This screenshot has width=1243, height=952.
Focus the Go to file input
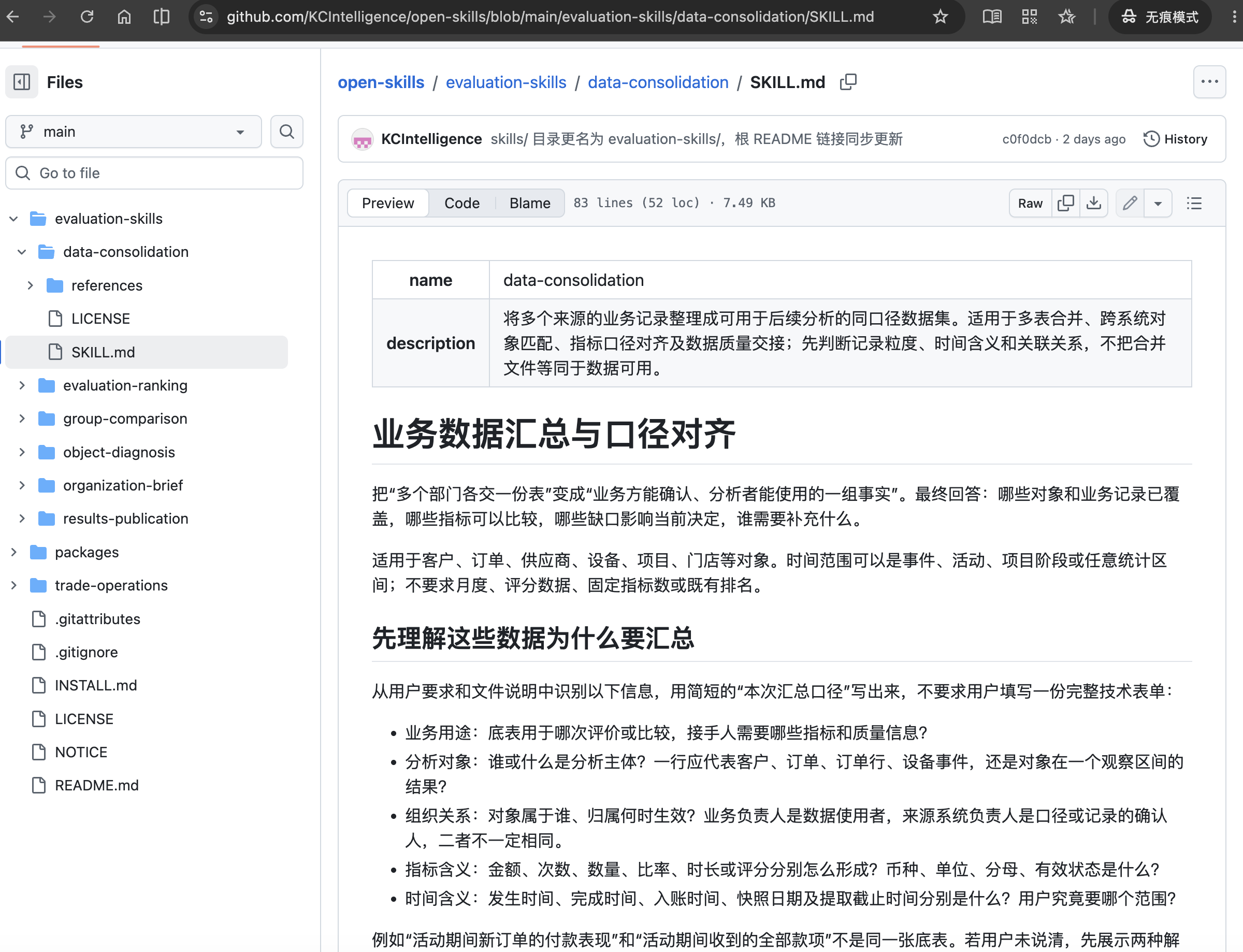coord(154,174)
